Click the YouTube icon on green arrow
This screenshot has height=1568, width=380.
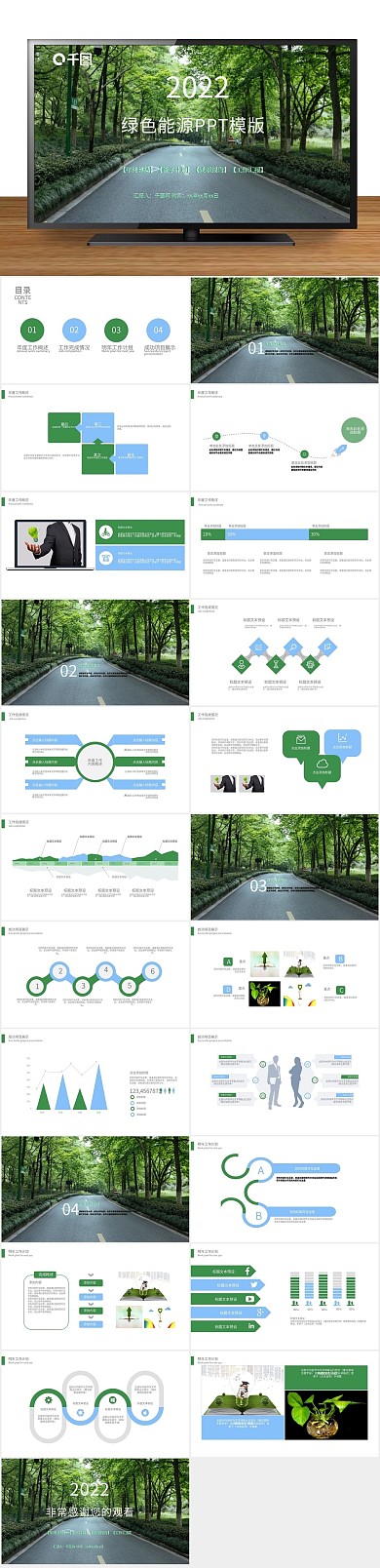coord(250,1298)
